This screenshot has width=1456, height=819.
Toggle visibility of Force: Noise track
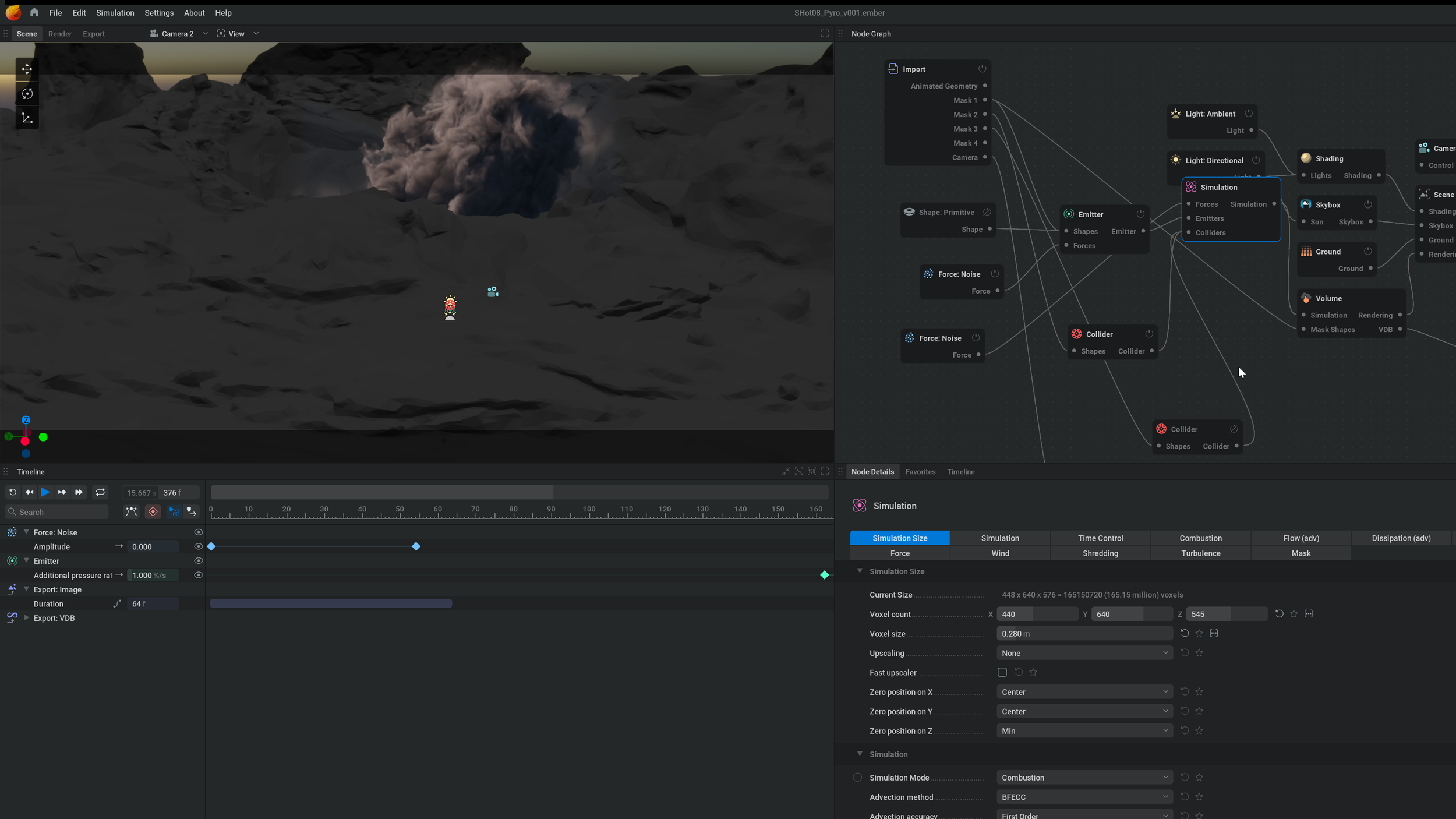(199, 532)
